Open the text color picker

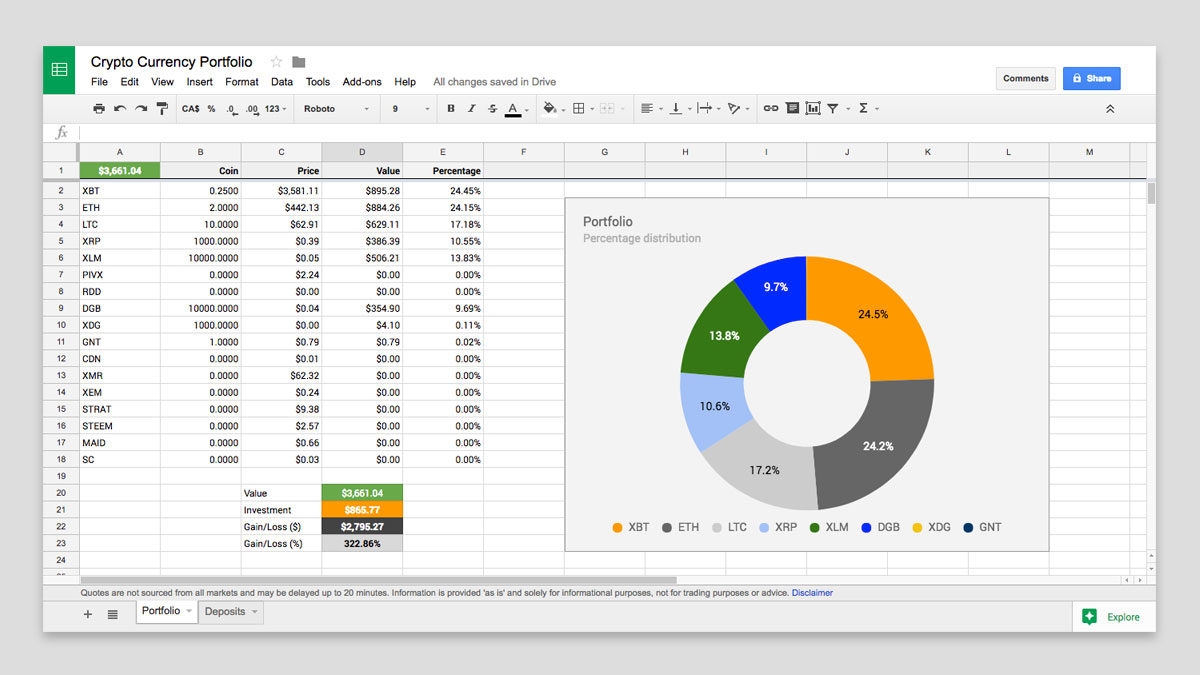(513, 108)
